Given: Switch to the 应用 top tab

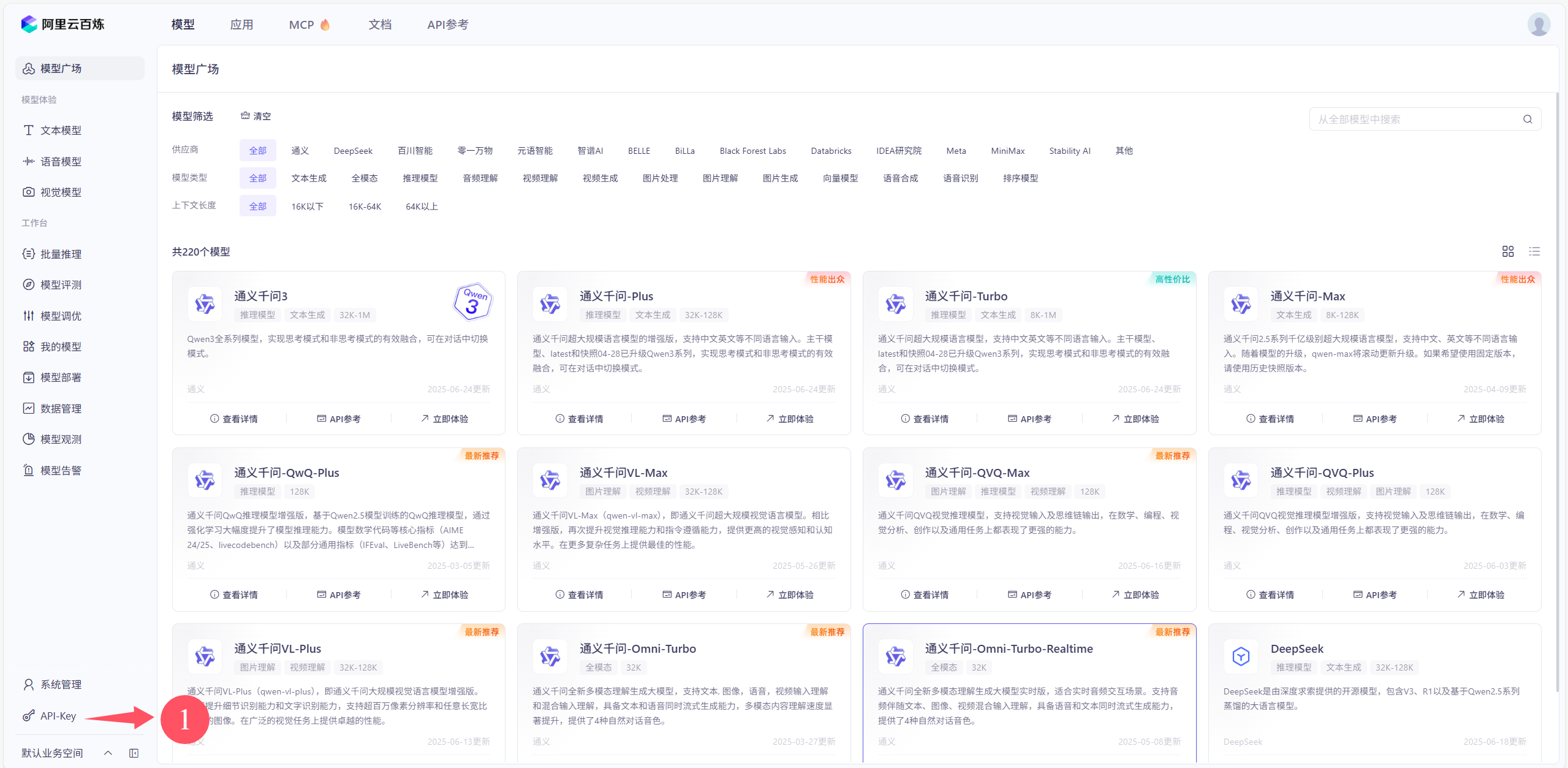Looking at the screenshot, I should click(x=241, y=25).
